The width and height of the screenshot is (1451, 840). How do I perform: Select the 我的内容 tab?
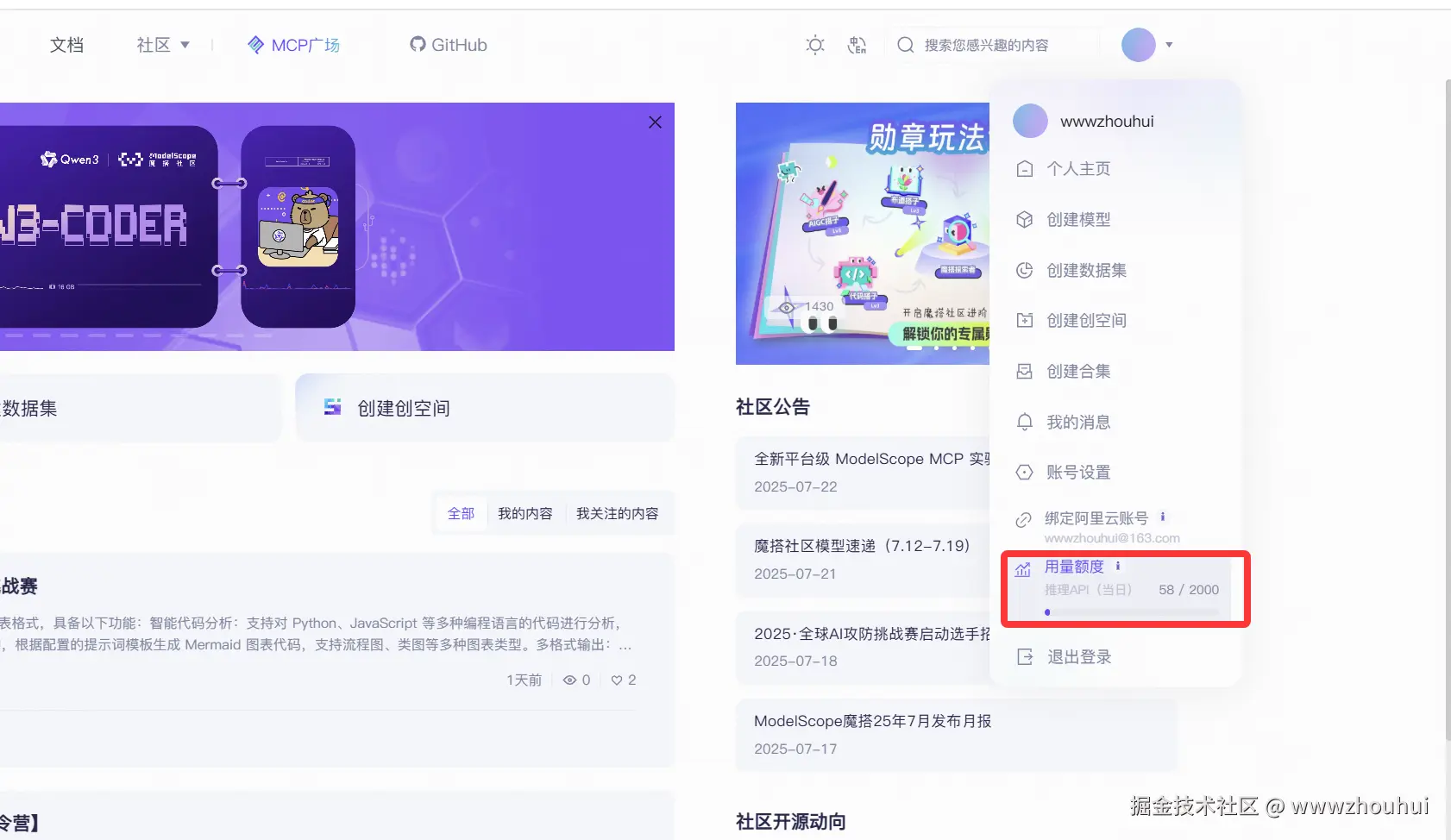point(524,513)
